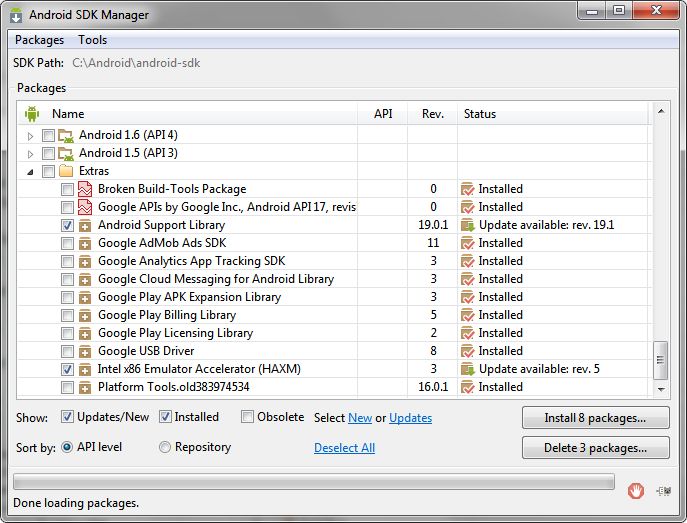
Task: Expand the Android 1.5 (API 3) tree node
Action: pyautogui.click(x=30, y=154)
